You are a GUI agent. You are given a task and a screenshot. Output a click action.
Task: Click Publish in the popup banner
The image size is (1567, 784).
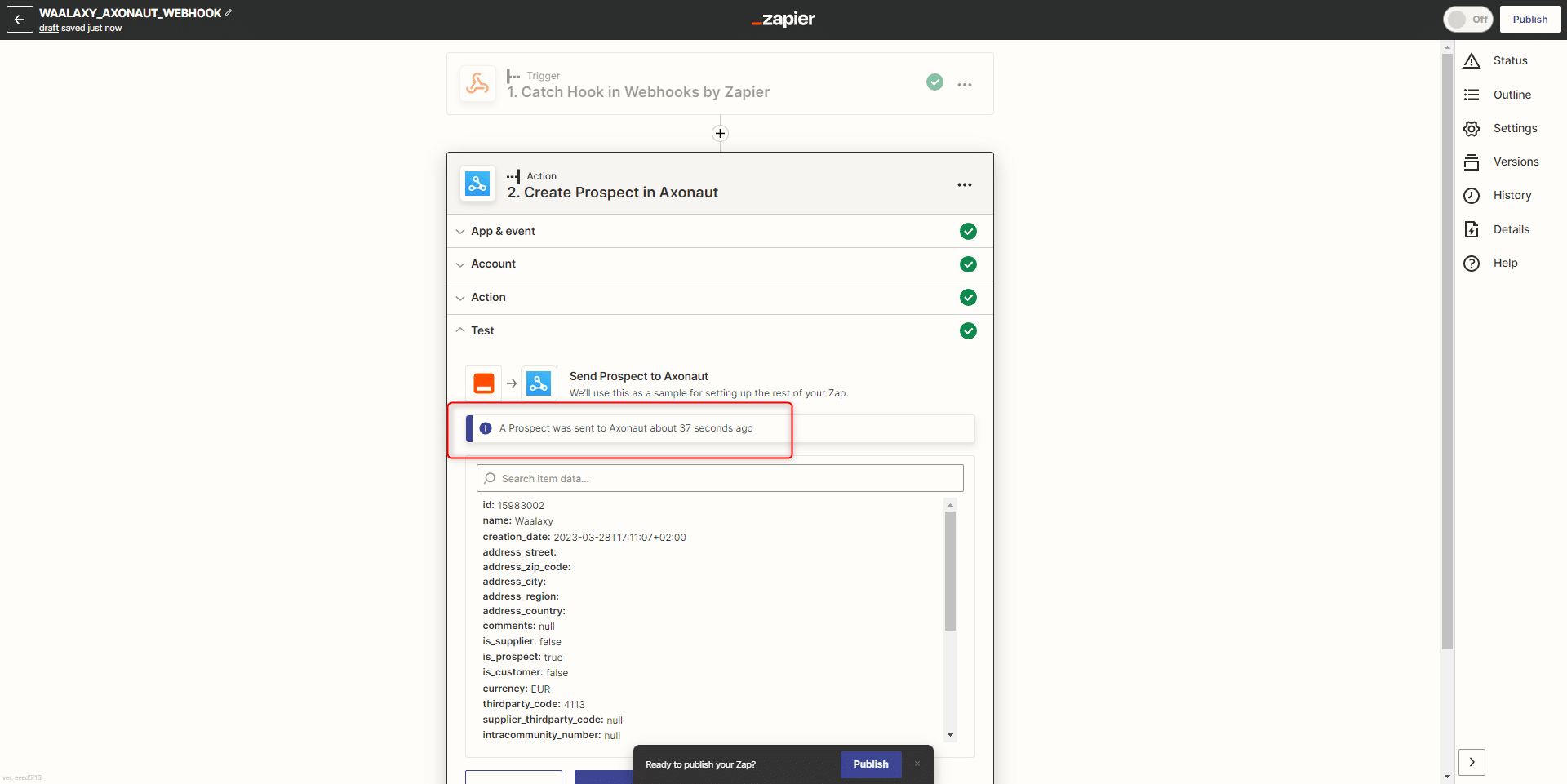tap(871, 764)
